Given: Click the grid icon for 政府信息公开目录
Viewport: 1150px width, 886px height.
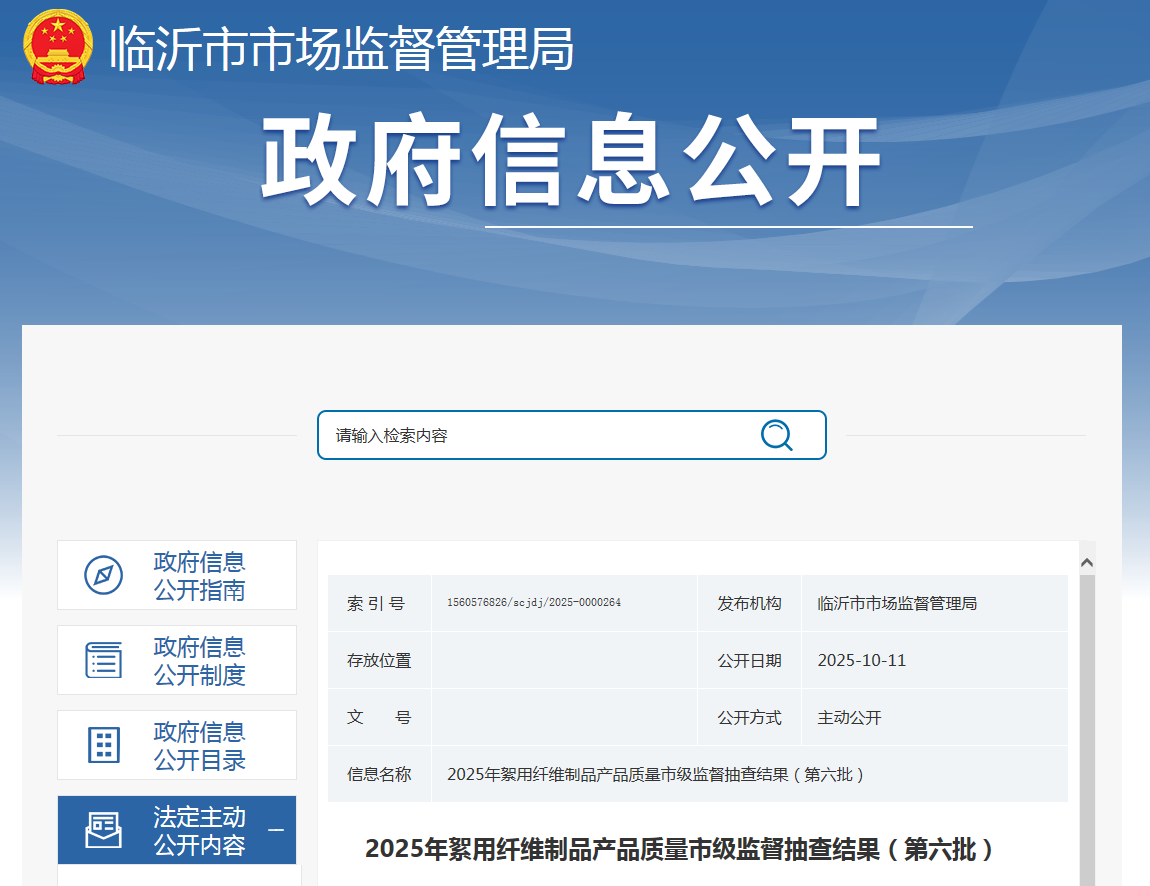Looking at the screenshot, I should pyautogui.click(x=103, y=745).
